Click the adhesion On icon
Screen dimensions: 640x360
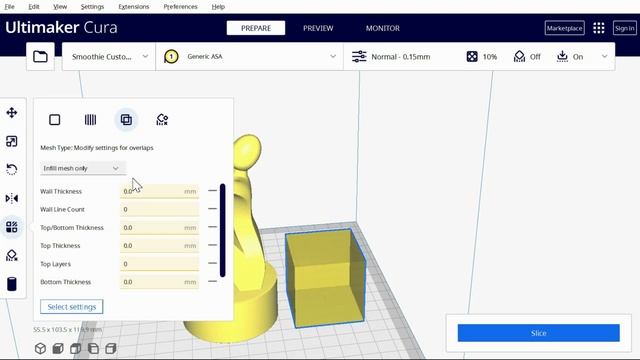(x=562, y=56)
